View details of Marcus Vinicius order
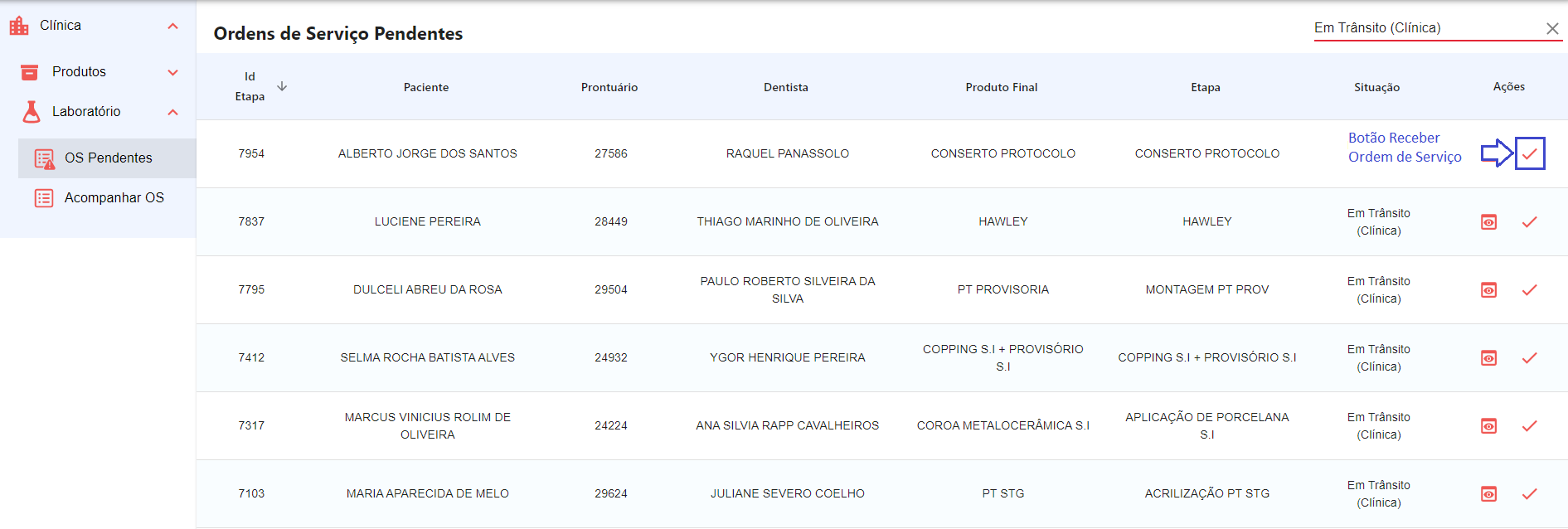 [1489, 426]
